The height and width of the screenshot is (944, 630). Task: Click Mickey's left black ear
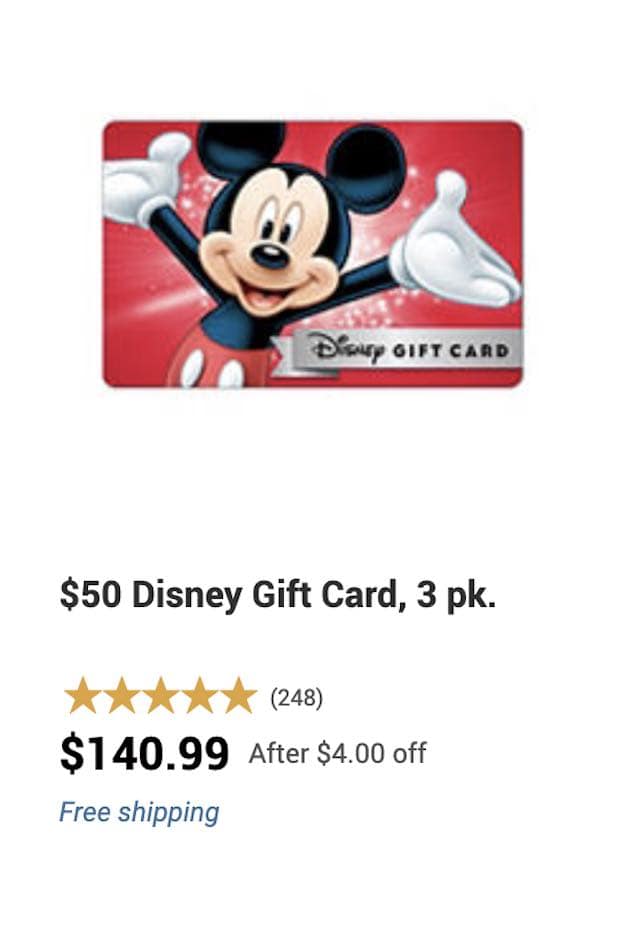241,148
